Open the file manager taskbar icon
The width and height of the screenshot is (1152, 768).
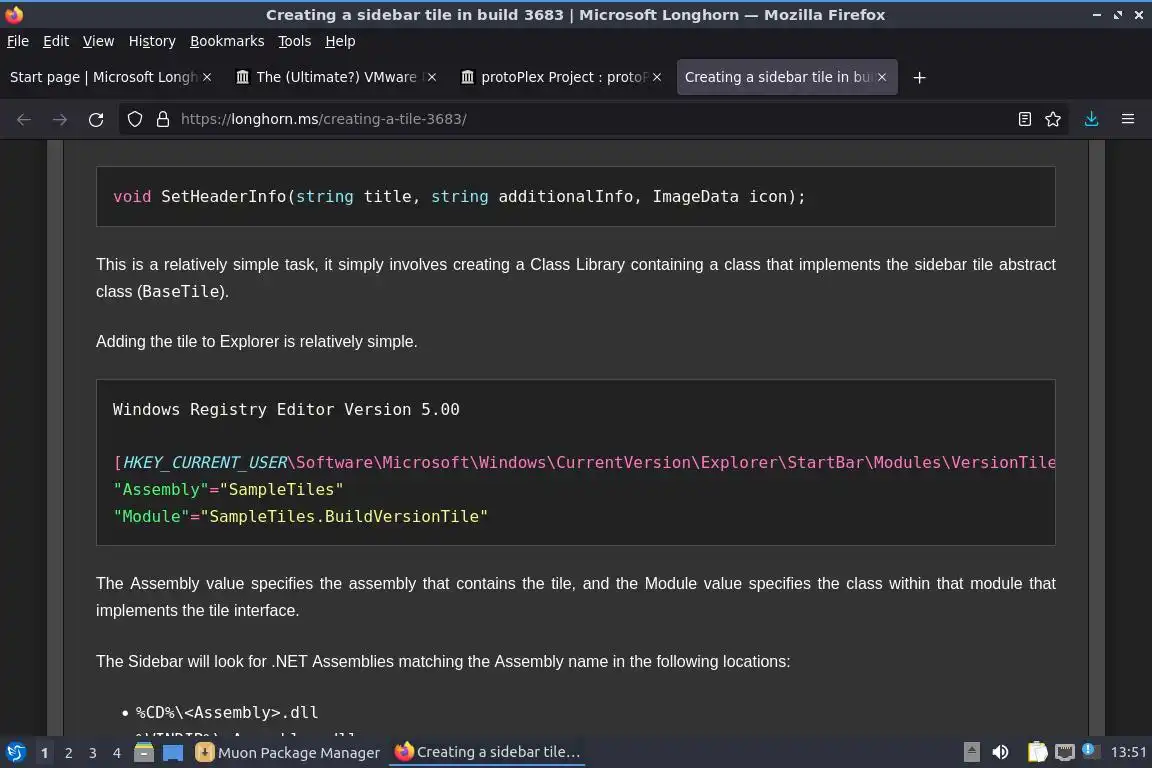pos(144,753)
